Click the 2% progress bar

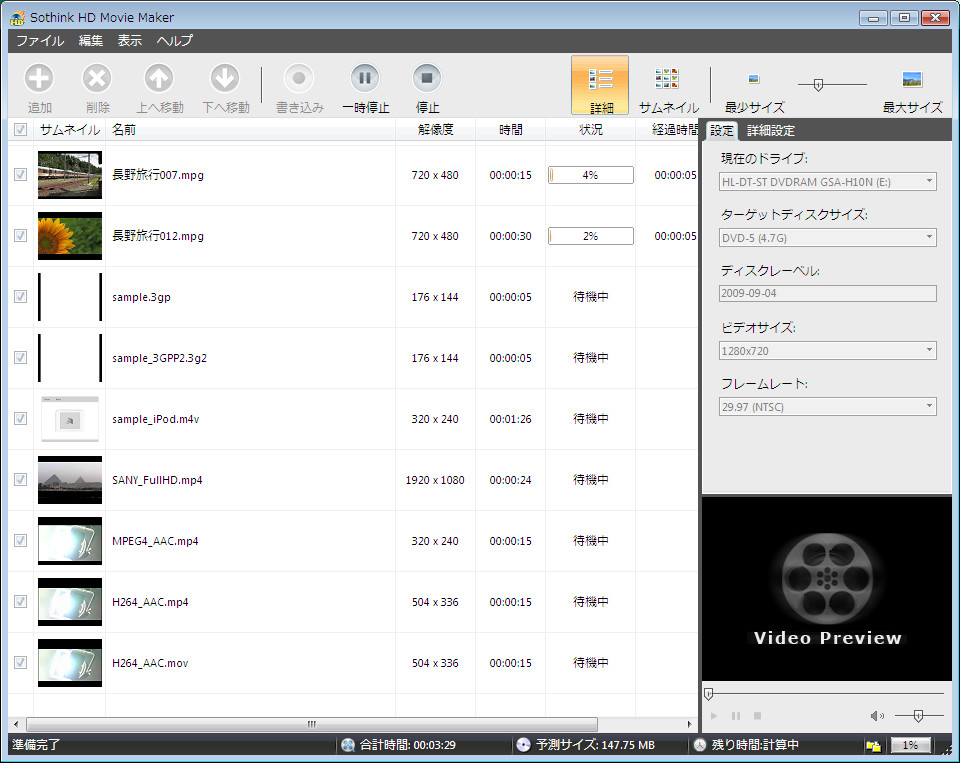590,236
